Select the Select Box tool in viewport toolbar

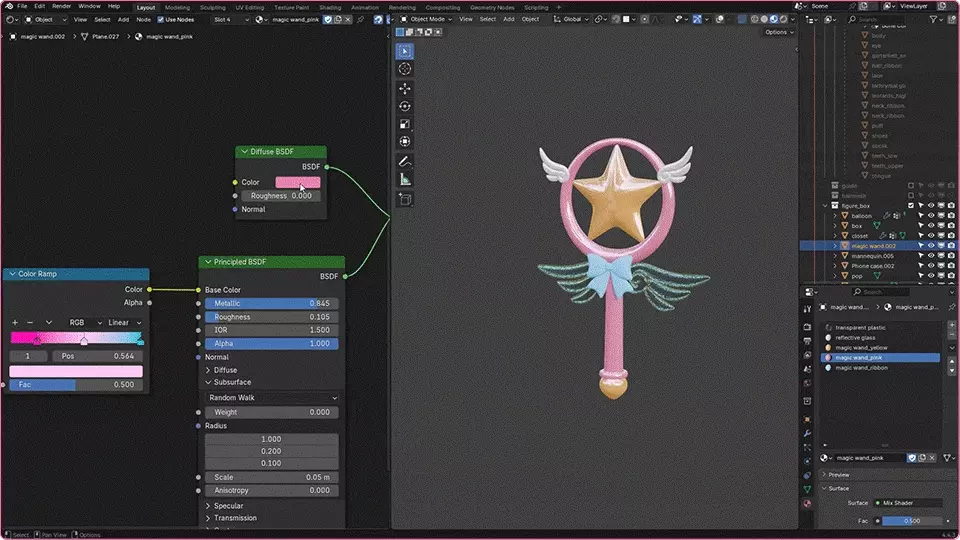pyautogui.click(x=405, y=51)
